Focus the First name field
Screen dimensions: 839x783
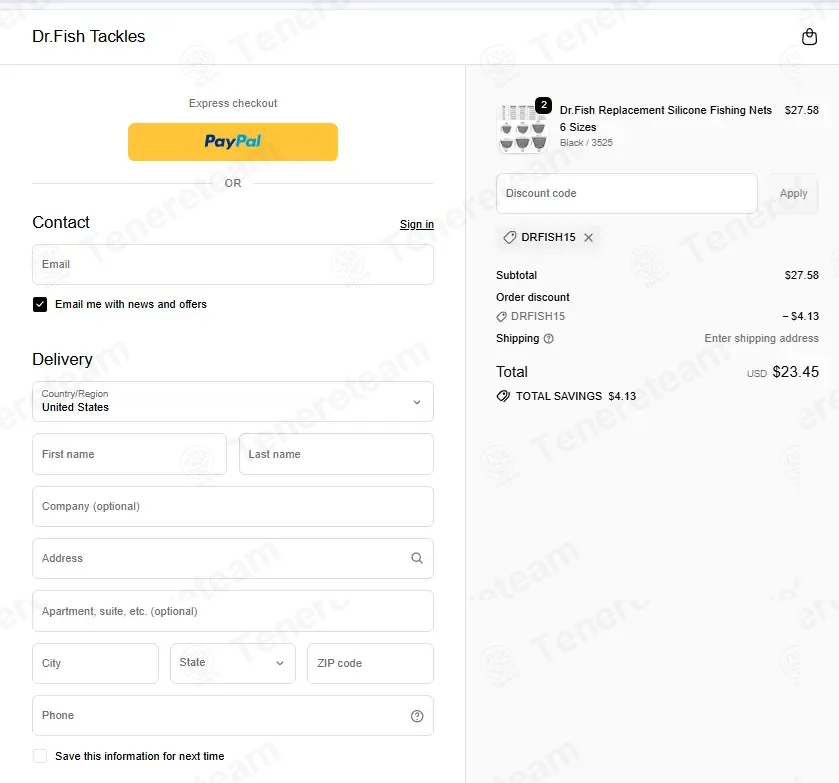pyautogui.click(x=129, y=454)
